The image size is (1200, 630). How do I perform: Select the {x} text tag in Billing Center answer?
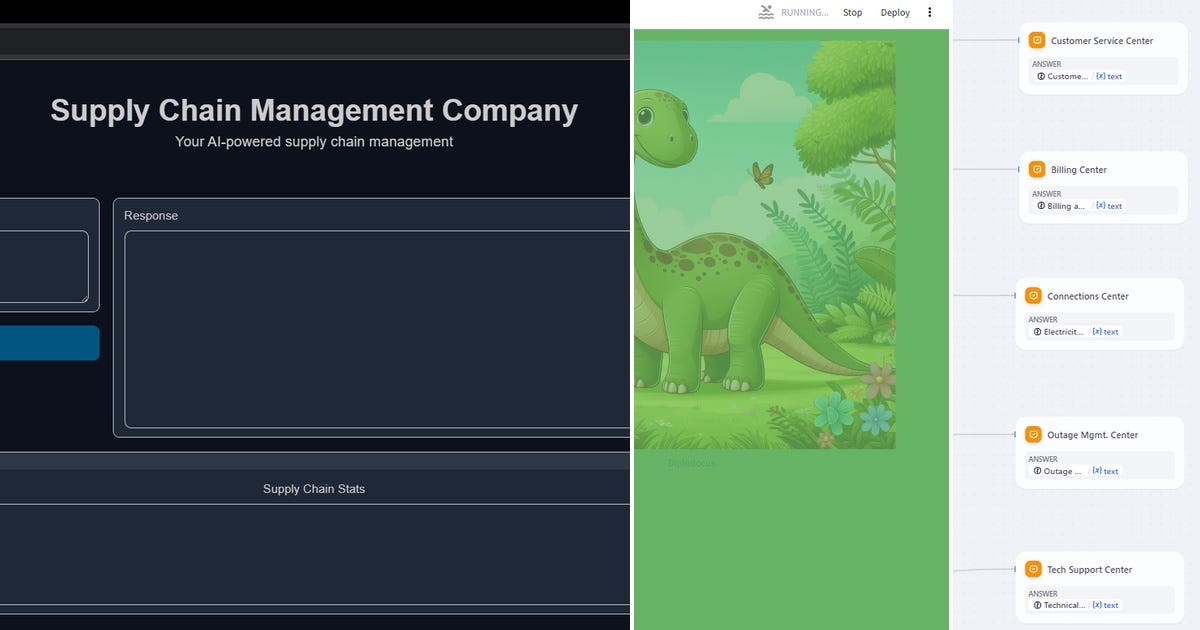click(x=1110, y=205)
